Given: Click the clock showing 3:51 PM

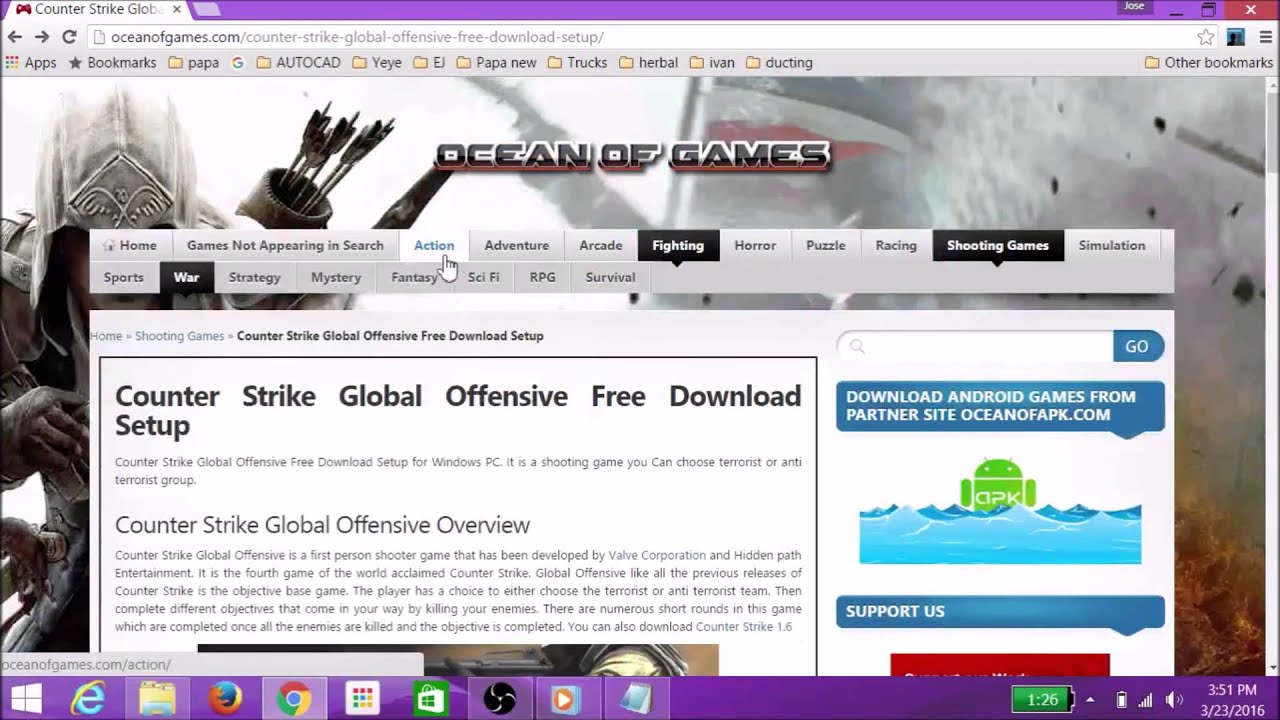Looking at the screenshot, I should pos(1232,690).
